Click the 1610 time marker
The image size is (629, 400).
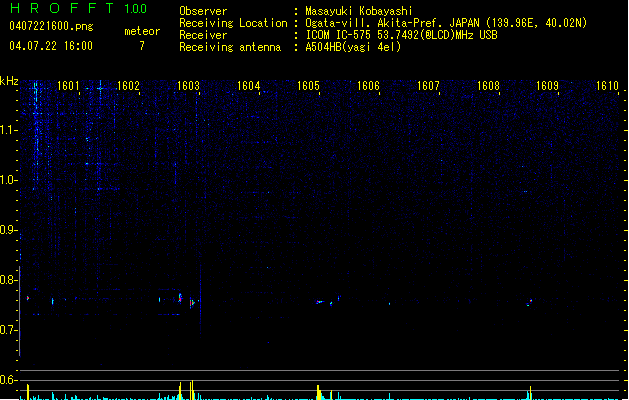coord(607,86)
